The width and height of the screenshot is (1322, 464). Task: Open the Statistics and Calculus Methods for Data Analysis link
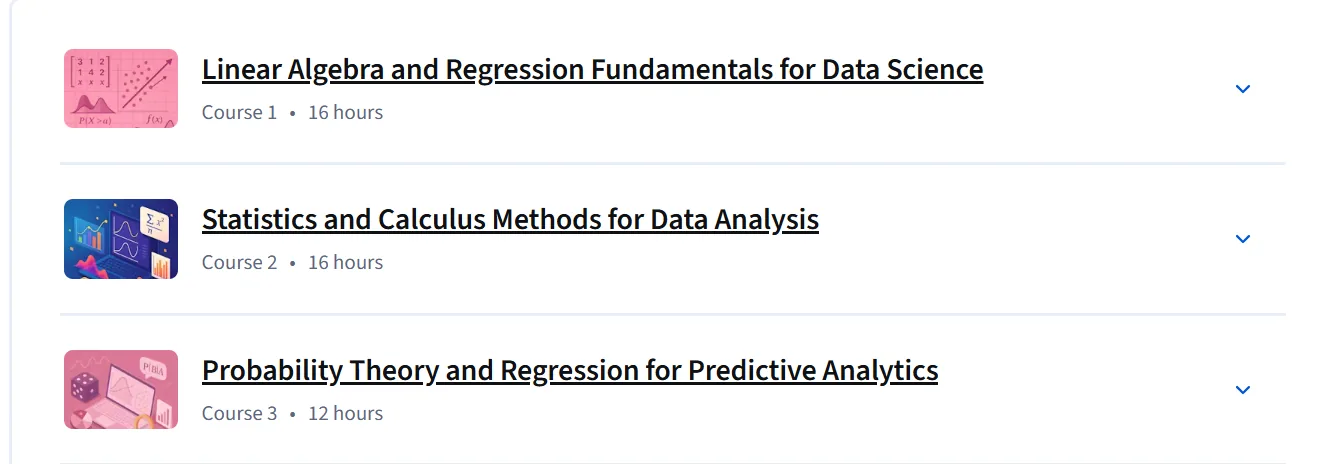point(510,219)
